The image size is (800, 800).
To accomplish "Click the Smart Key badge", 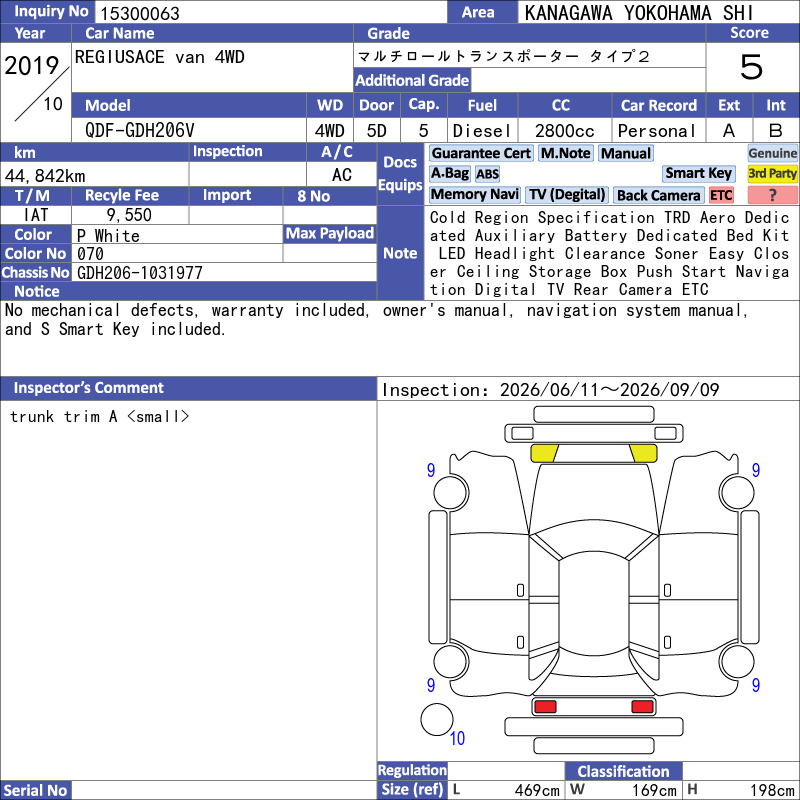I will coord(698,173).
